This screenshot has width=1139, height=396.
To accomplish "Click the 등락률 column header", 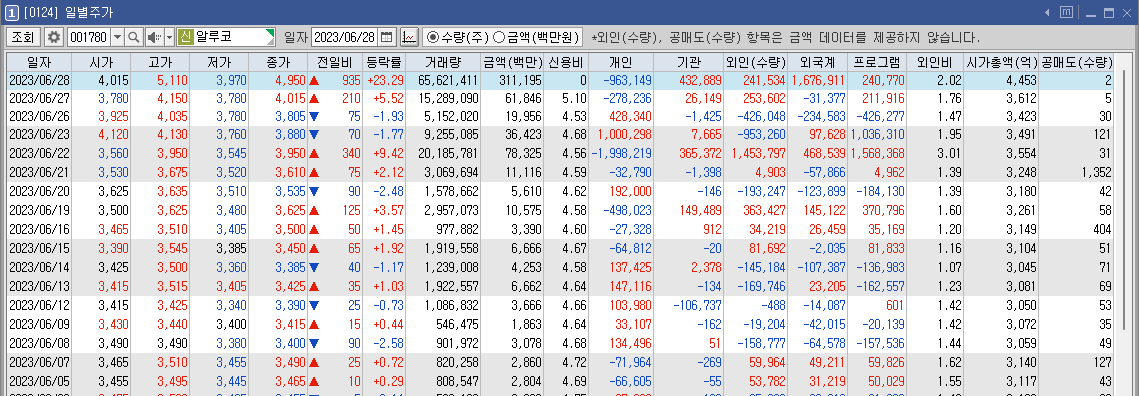I will [x=384, y=62].
